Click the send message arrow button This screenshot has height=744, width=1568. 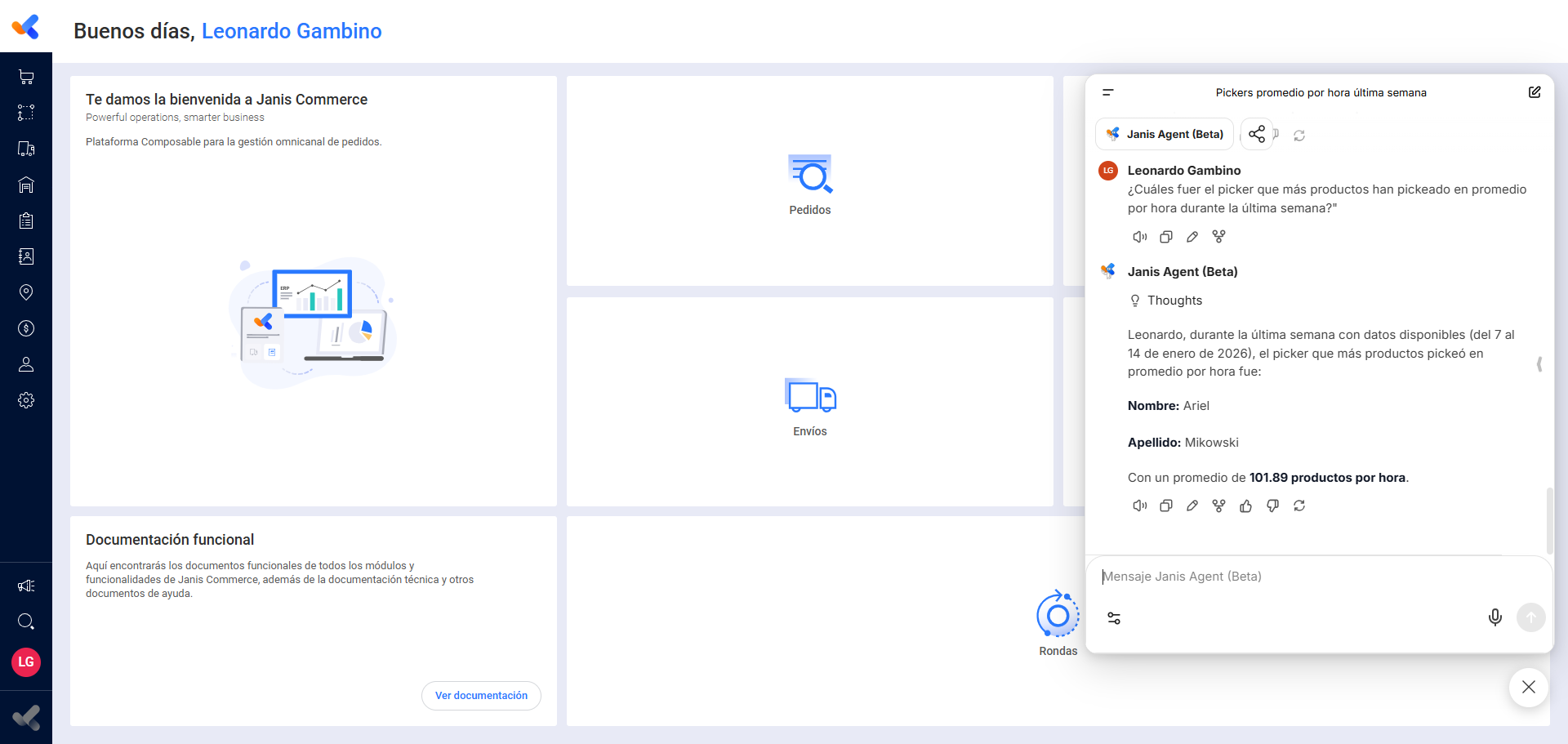coord(1531,617)
